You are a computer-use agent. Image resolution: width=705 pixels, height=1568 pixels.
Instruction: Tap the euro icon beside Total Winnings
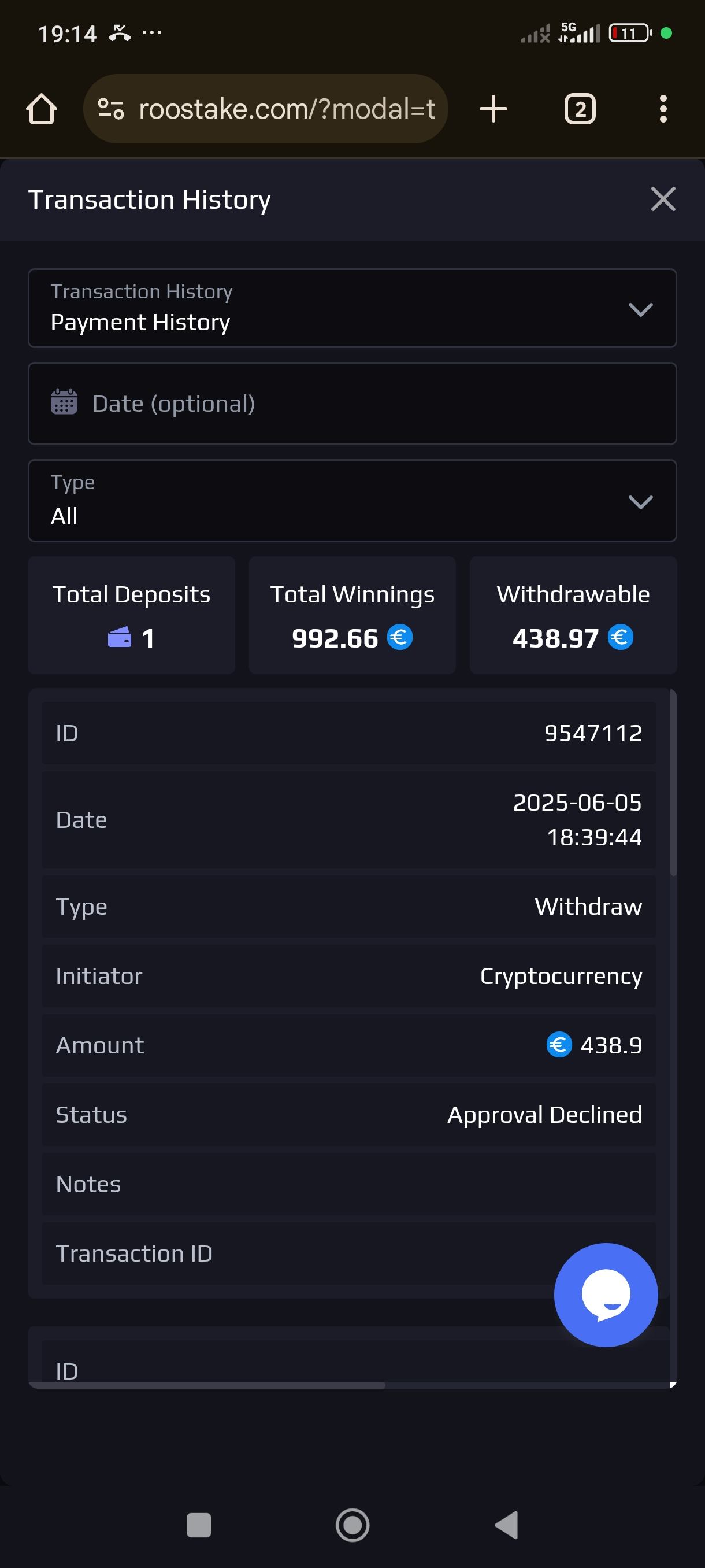click(x=400, y=637)
